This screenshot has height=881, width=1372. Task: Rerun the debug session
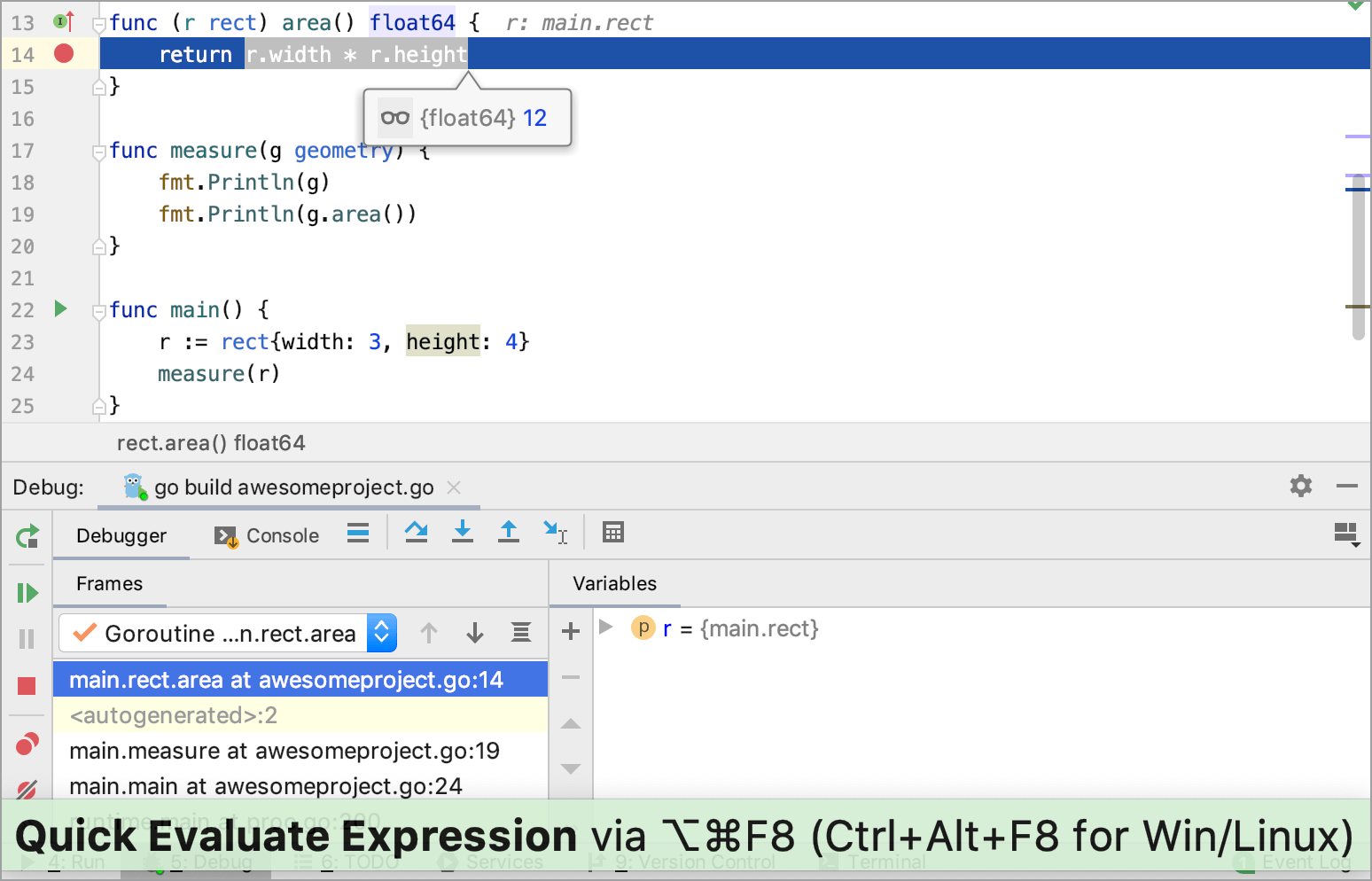27,536
